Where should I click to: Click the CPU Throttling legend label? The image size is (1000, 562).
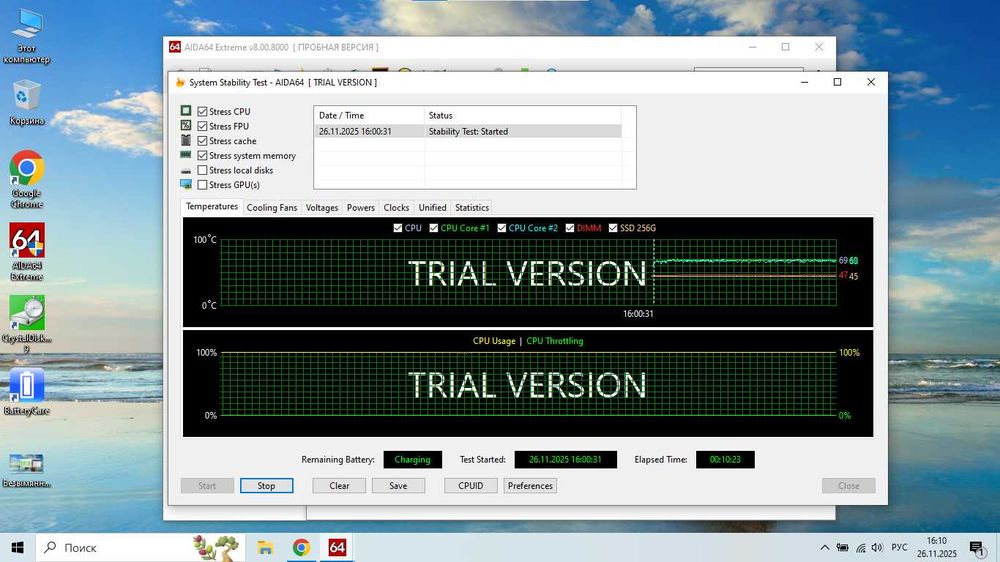555,341
